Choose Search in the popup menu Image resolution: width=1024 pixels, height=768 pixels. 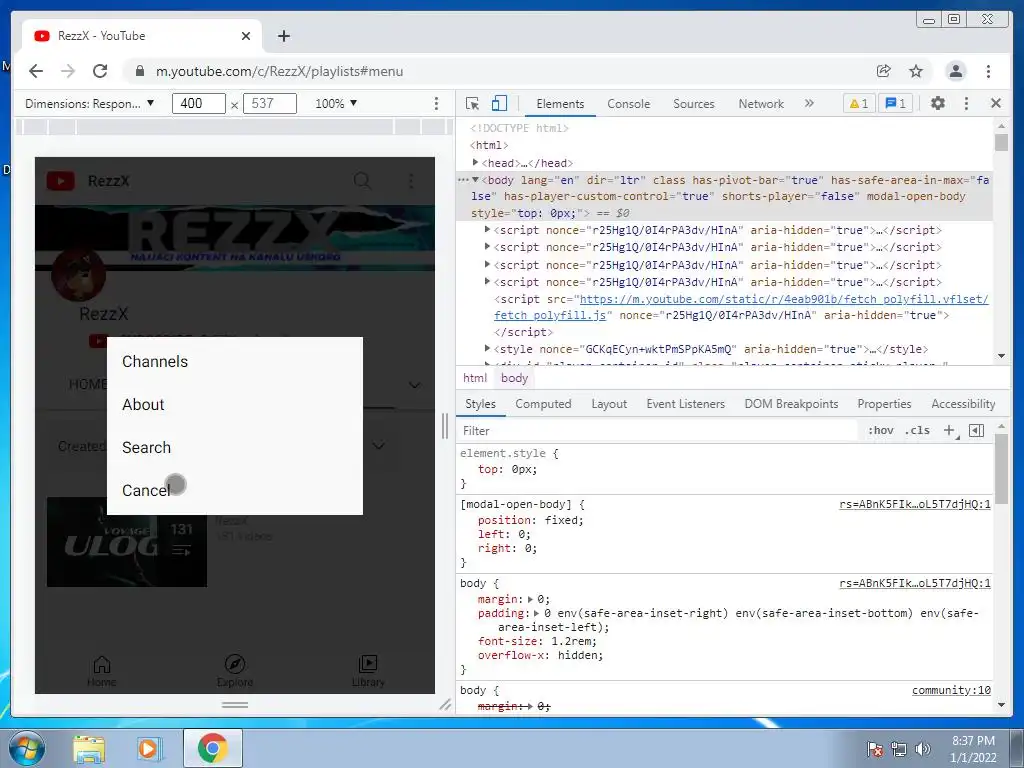click(x=234, y=447)
